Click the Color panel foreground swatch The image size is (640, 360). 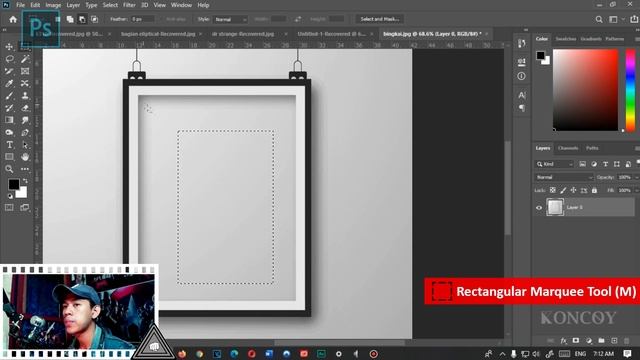[x=540, y=55]
